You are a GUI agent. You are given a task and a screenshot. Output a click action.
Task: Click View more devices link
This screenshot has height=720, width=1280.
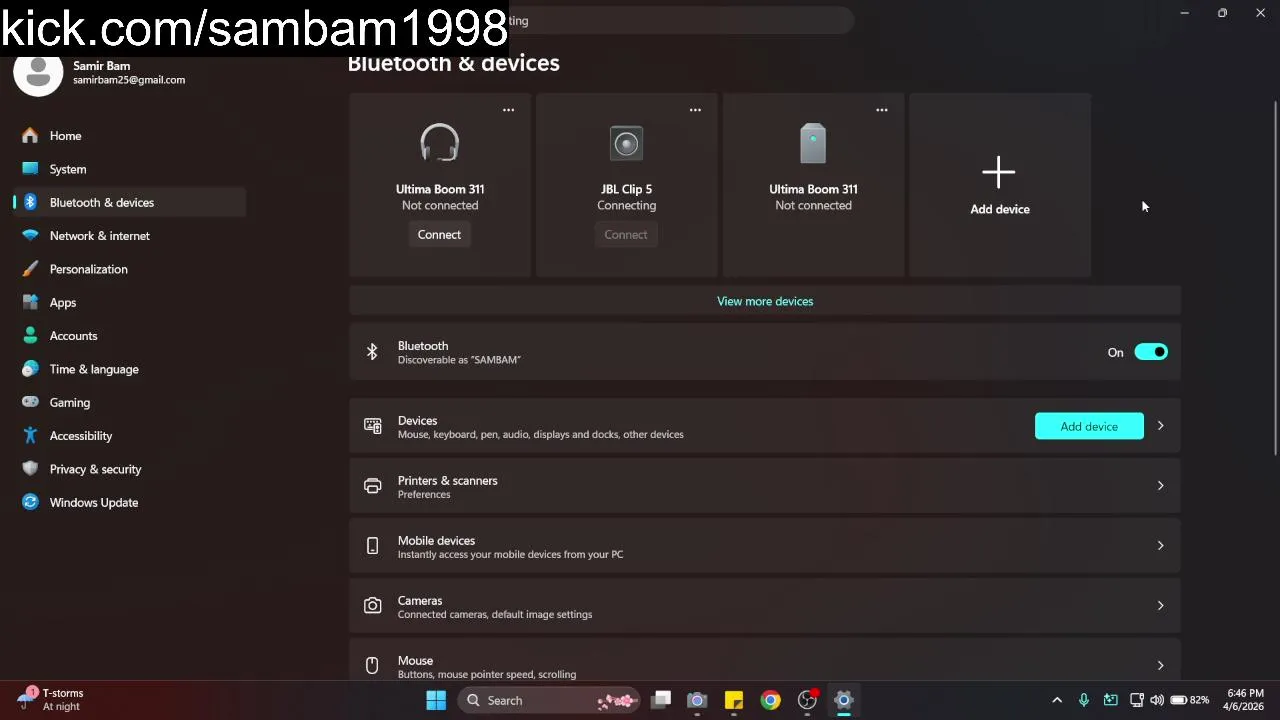[x=765, y=301]
